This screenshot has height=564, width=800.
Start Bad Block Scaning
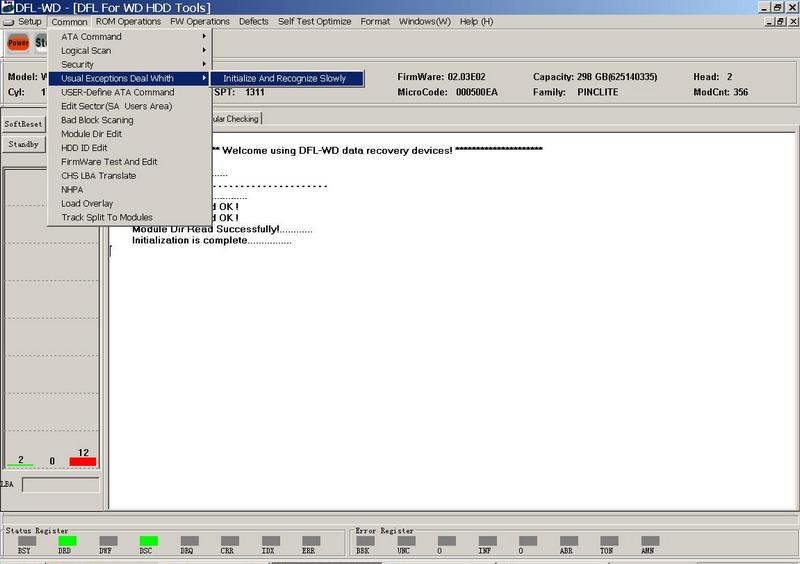130,120
